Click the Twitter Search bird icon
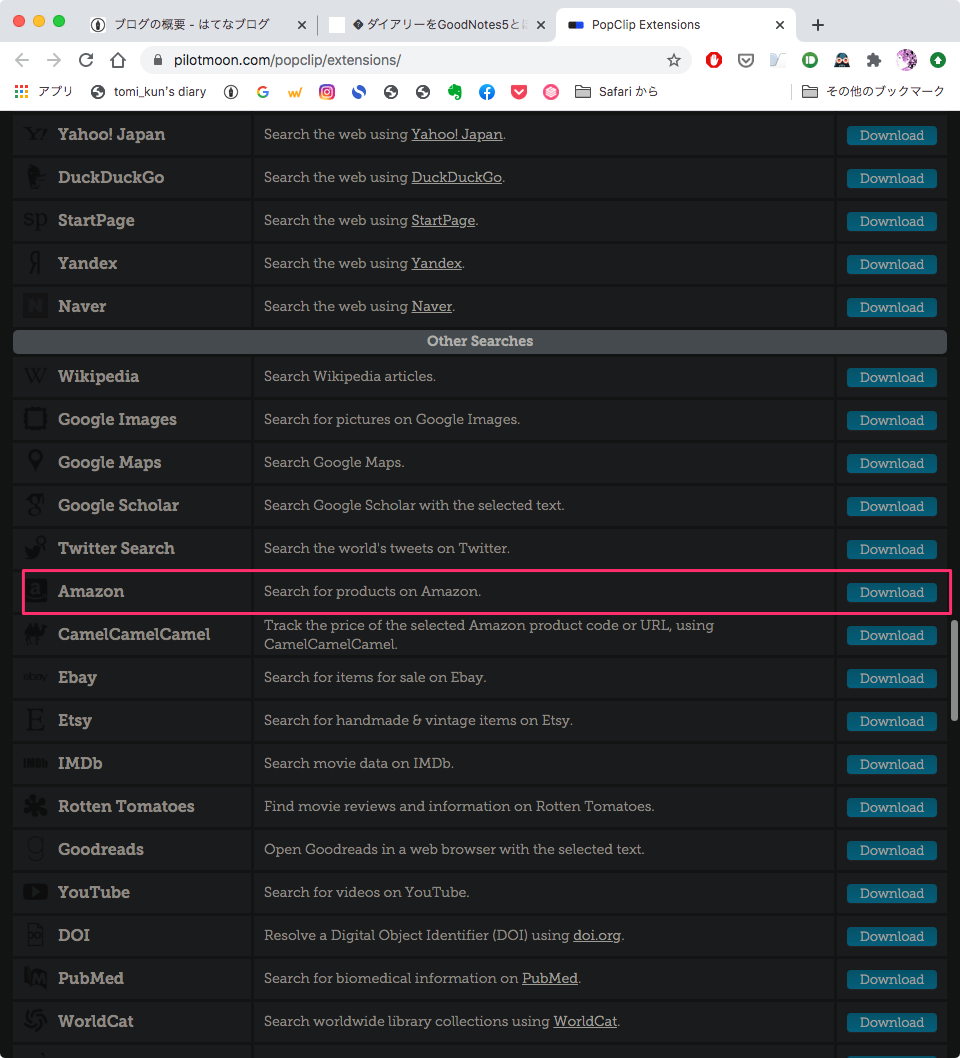 pos(35,548)
